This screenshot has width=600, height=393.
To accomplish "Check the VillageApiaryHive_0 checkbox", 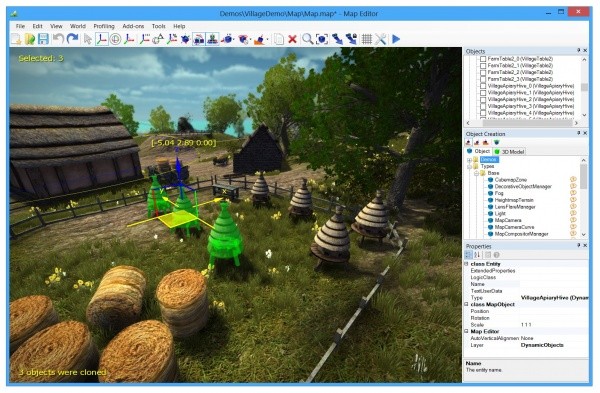I will tap(483, 86).
